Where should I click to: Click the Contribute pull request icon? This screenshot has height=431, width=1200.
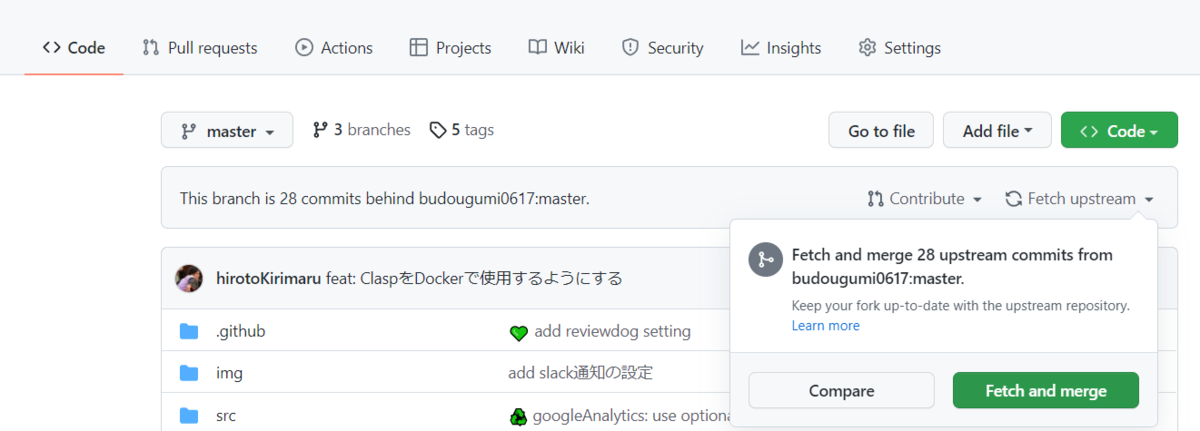pos(875,199)
